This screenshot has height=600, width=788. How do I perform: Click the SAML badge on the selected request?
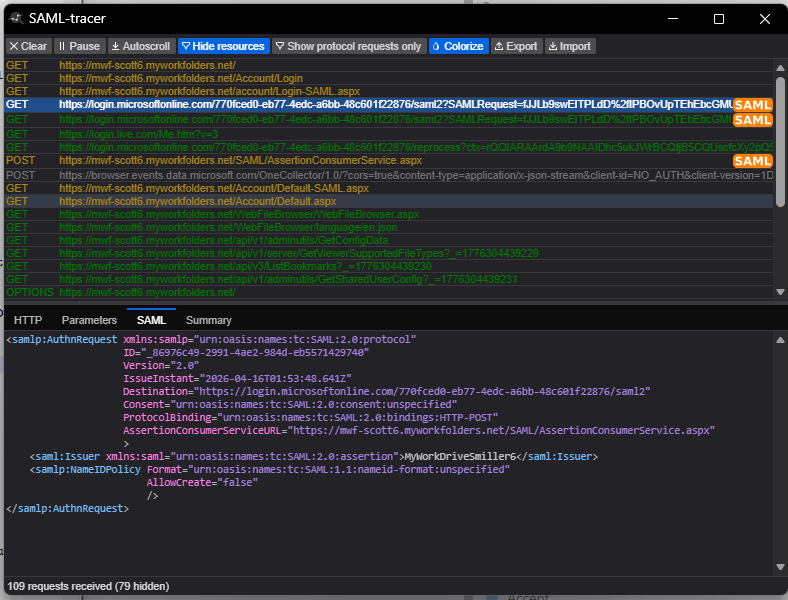(x=752, y=104)
